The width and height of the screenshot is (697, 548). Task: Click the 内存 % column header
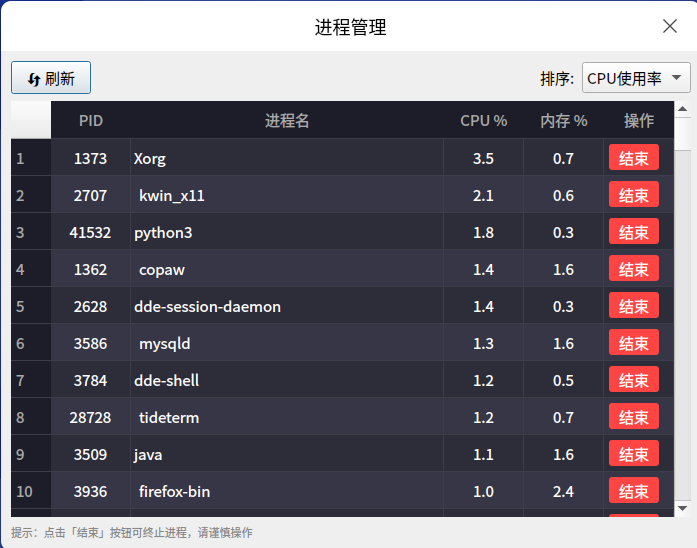pos(563,120)
